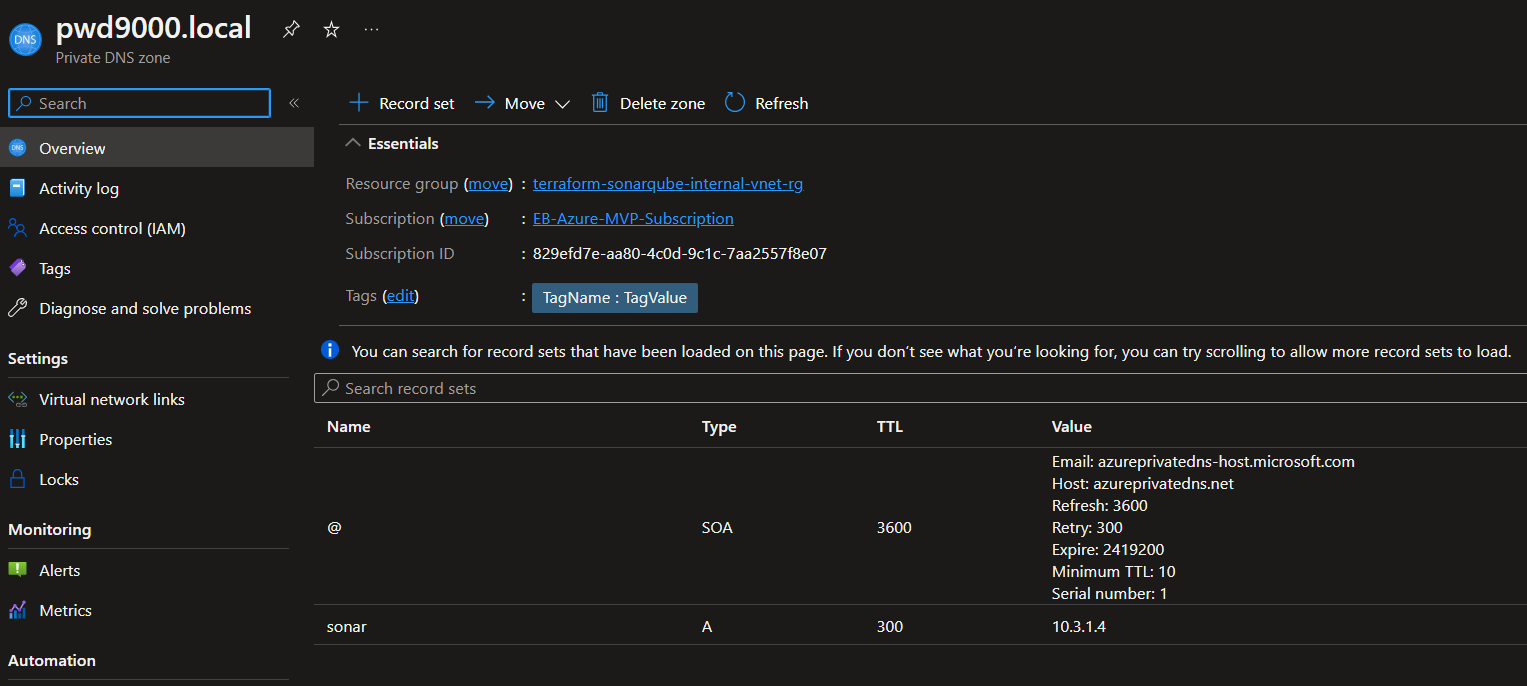Screen dimensions: 1527x686
Task: Open EB-Azure-MVP-Subscription link
Action: [633, 218]
